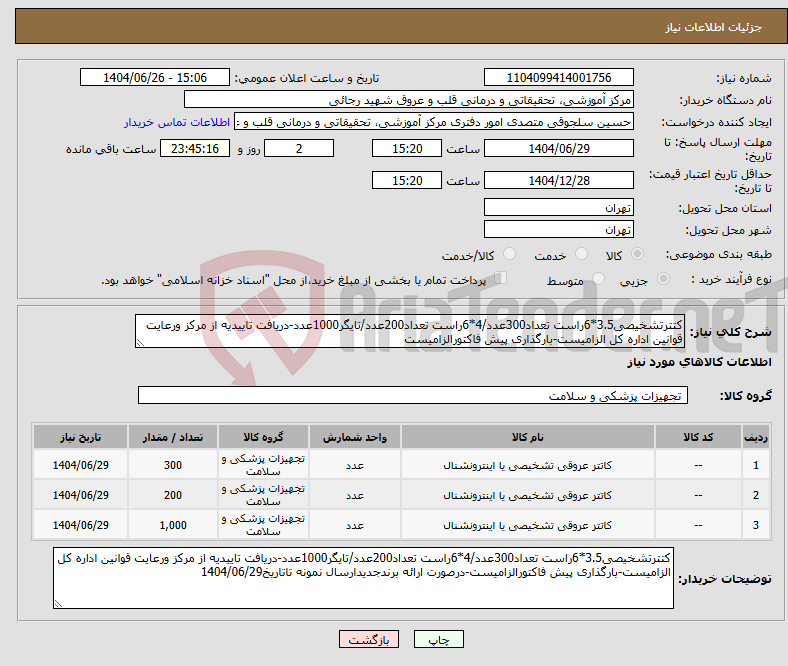This screenshot has width=788, height=666.
Task: Toggle the Islamic treasury payment checkbox
Action: [x=501, y=278]
